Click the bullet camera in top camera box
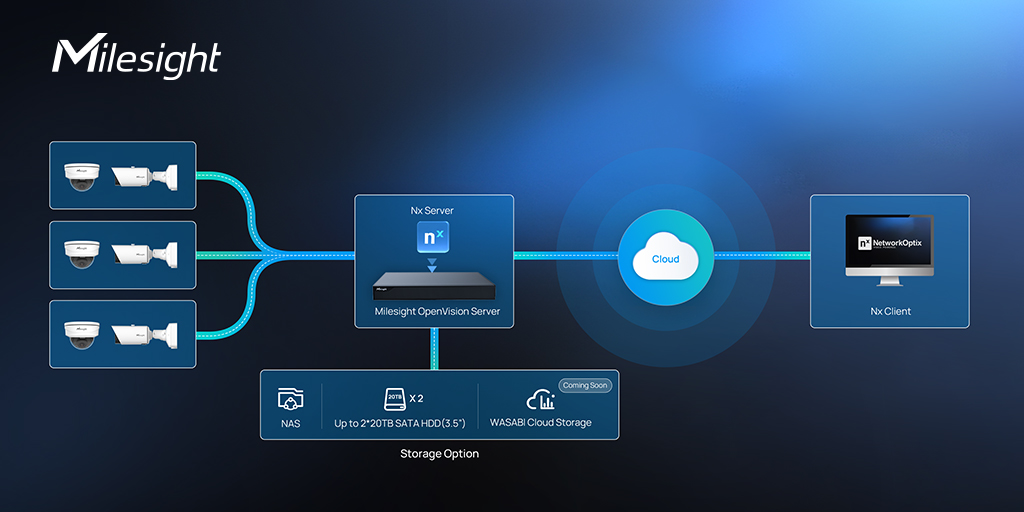The height and width of the screenshot is (512, 1024). [144, 176]
